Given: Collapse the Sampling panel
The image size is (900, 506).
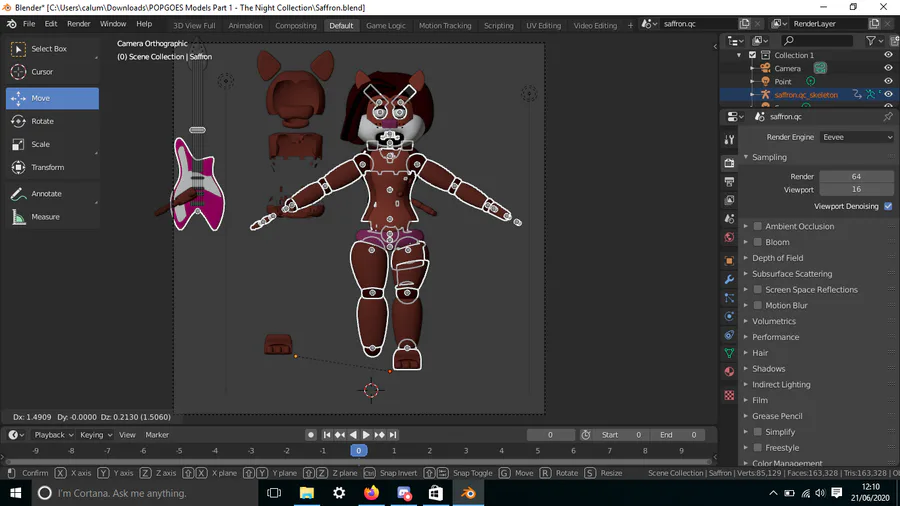Looking at the screenshot, I should 769,157.
